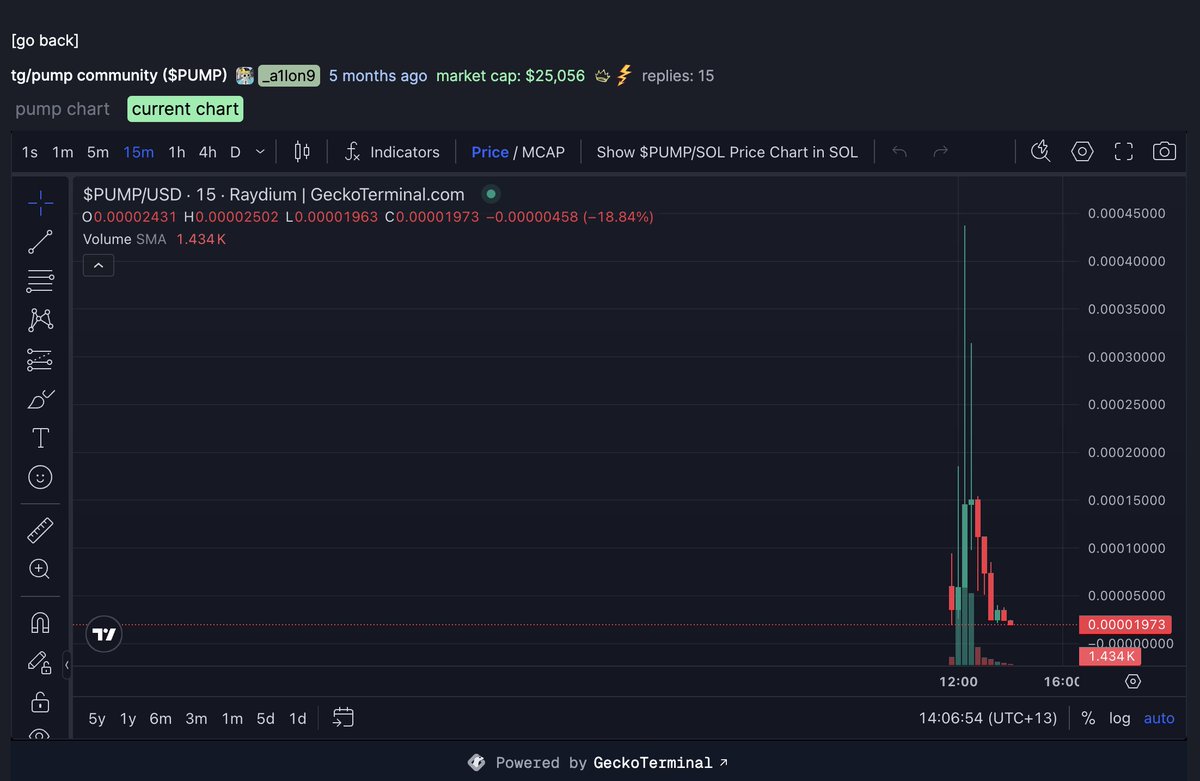The image size is (1200, 781).
Task: Click the current price label 0.00001973
Action: coord(1123,625)
